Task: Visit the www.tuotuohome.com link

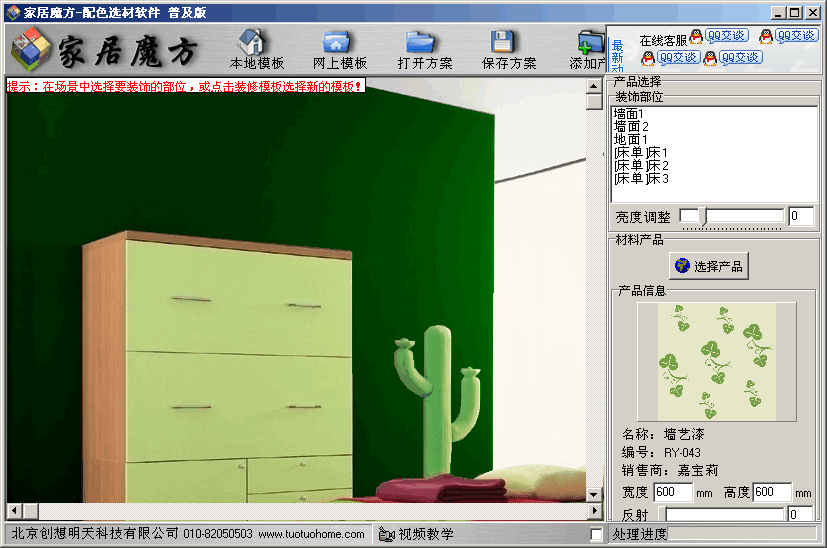Action: click(x=311, y=535)
